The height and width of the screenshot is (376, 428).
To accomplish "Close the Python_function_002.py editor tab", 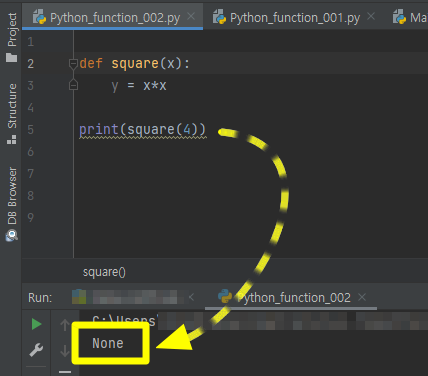I will tap(191, 16).
